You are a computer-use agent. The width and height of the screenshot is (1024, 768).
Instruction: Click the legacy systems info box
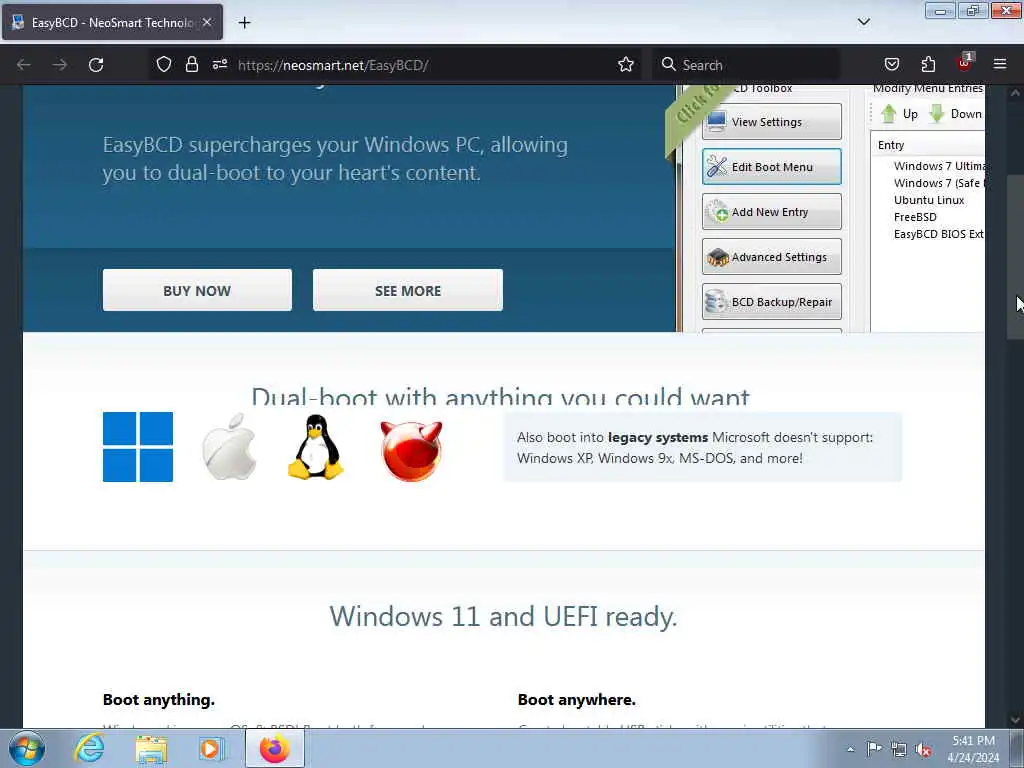[x=703, y=447]
